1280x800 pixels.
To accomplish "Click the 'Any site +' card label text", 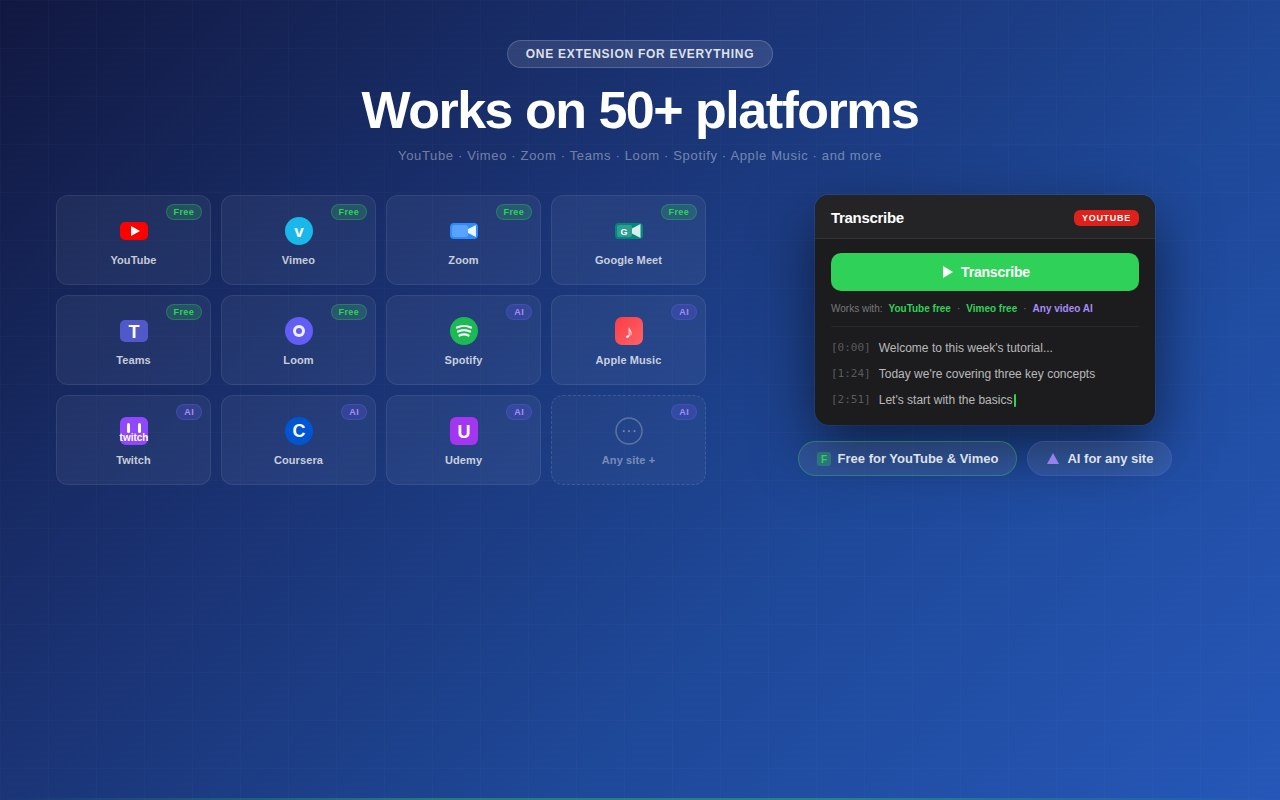I will click(x=629, y=460).
